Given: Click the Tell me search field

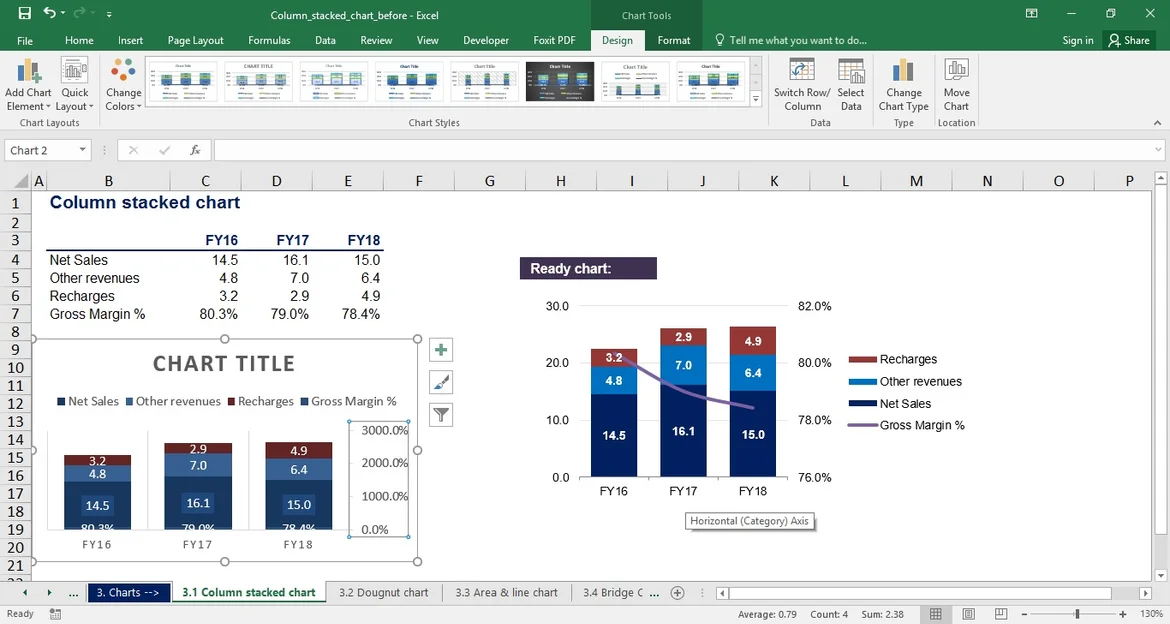Looking at the screenshot, I should click(x=797, y=40).
